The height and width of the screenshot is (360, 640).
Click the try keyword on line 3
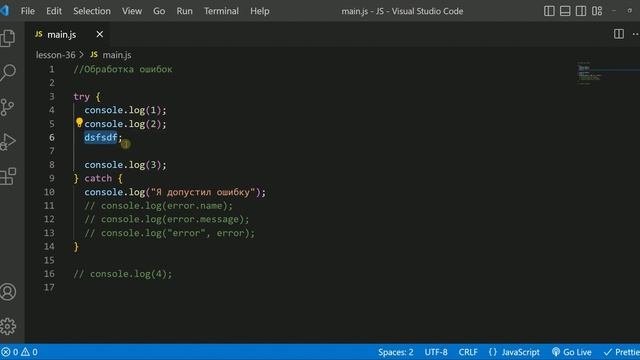coord(81,97)
